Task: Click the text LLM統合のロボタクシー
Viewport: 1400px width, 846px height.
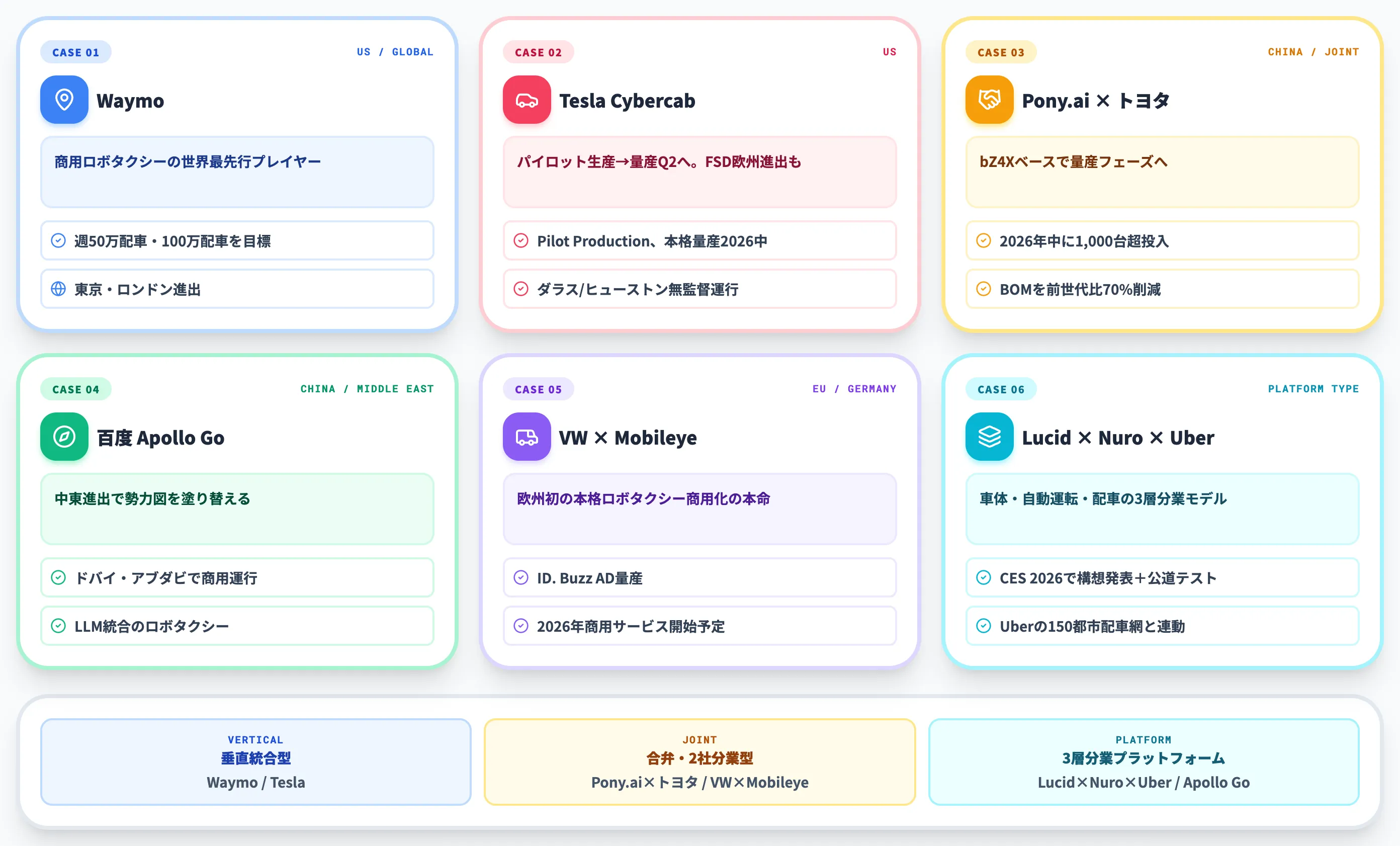Action: pos(151,626)
